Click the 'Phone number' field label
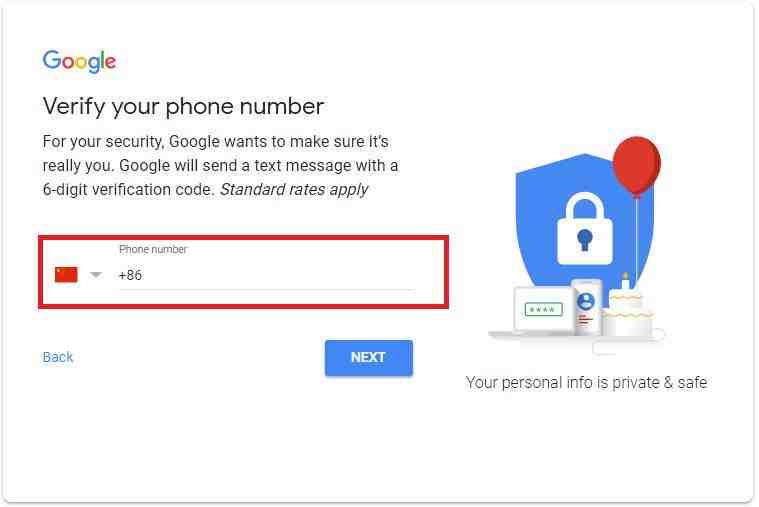 (x=153, y=249)
